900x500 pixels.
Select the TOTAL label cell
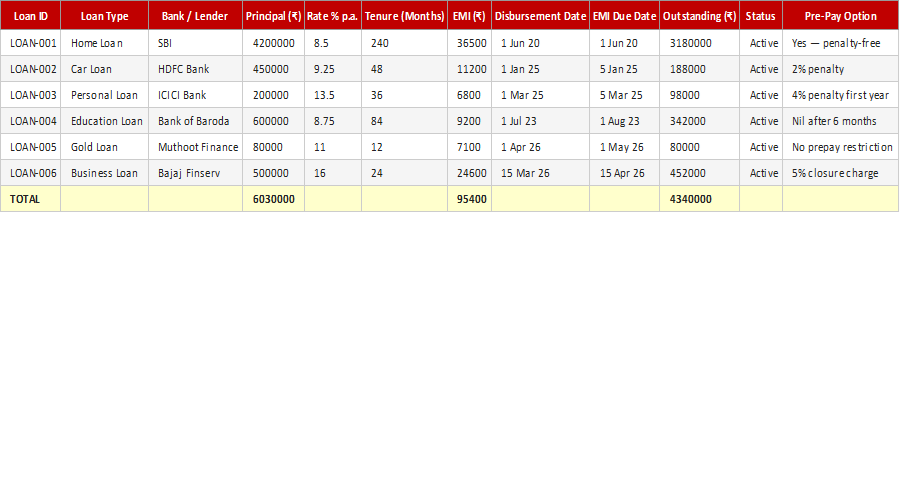30,199
